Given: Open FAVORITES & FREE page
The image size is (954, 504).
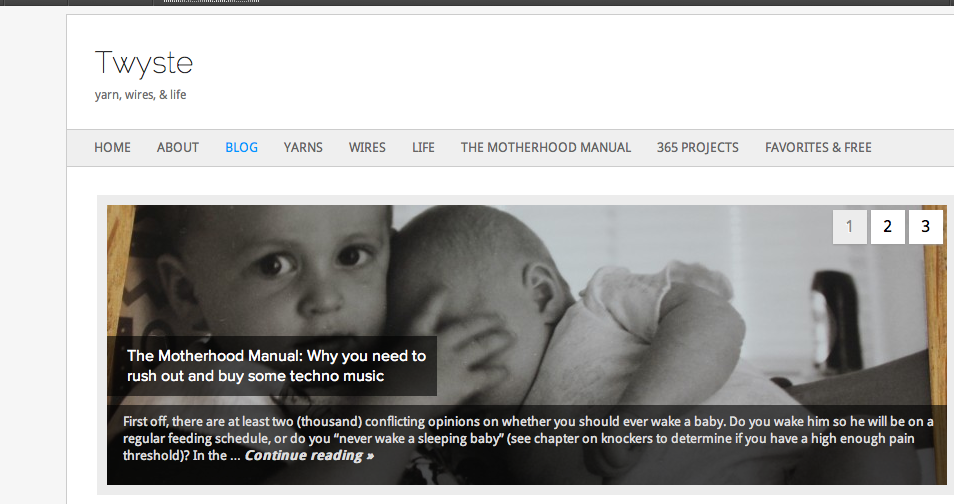Looking at the screenshot, I should pyautogui.click(x=818, y=147).
